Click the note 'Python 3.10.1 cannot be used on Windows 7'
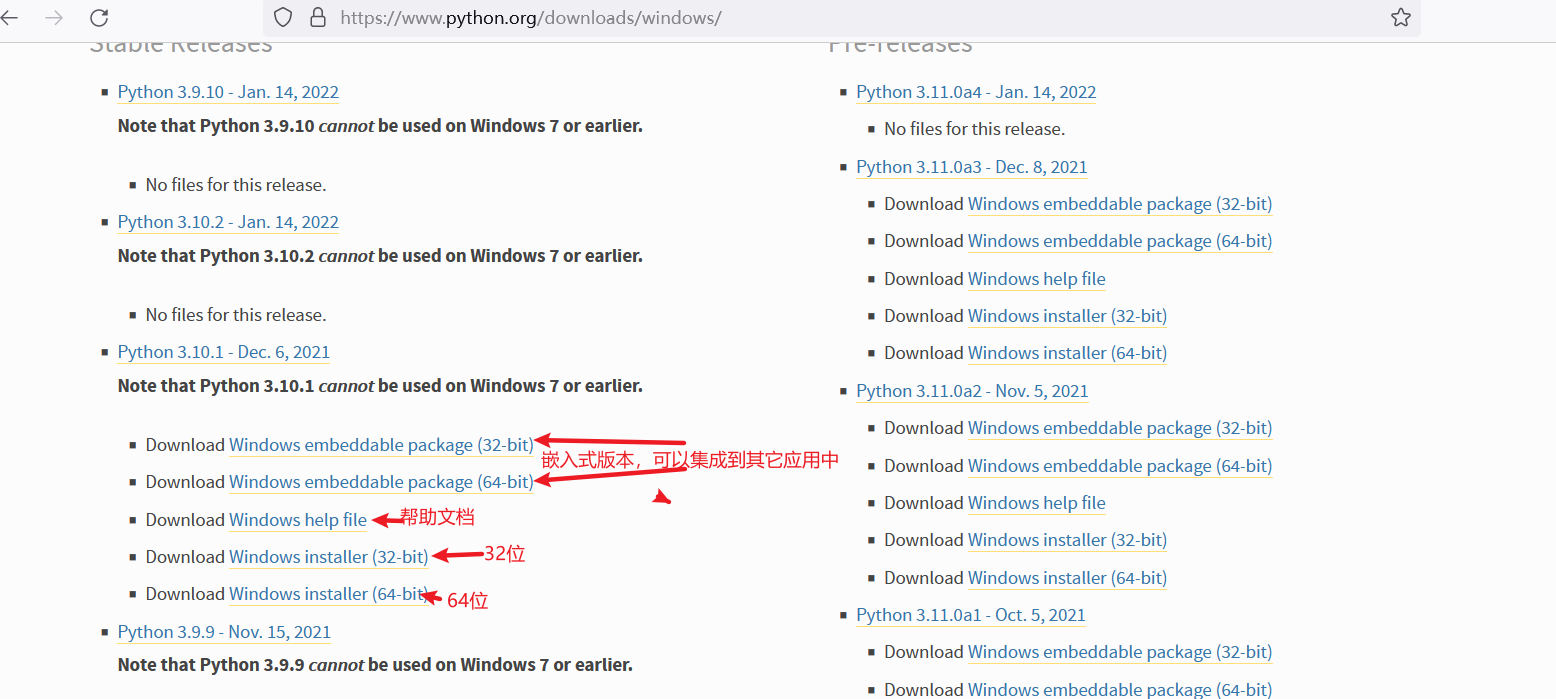 point(380,386)
